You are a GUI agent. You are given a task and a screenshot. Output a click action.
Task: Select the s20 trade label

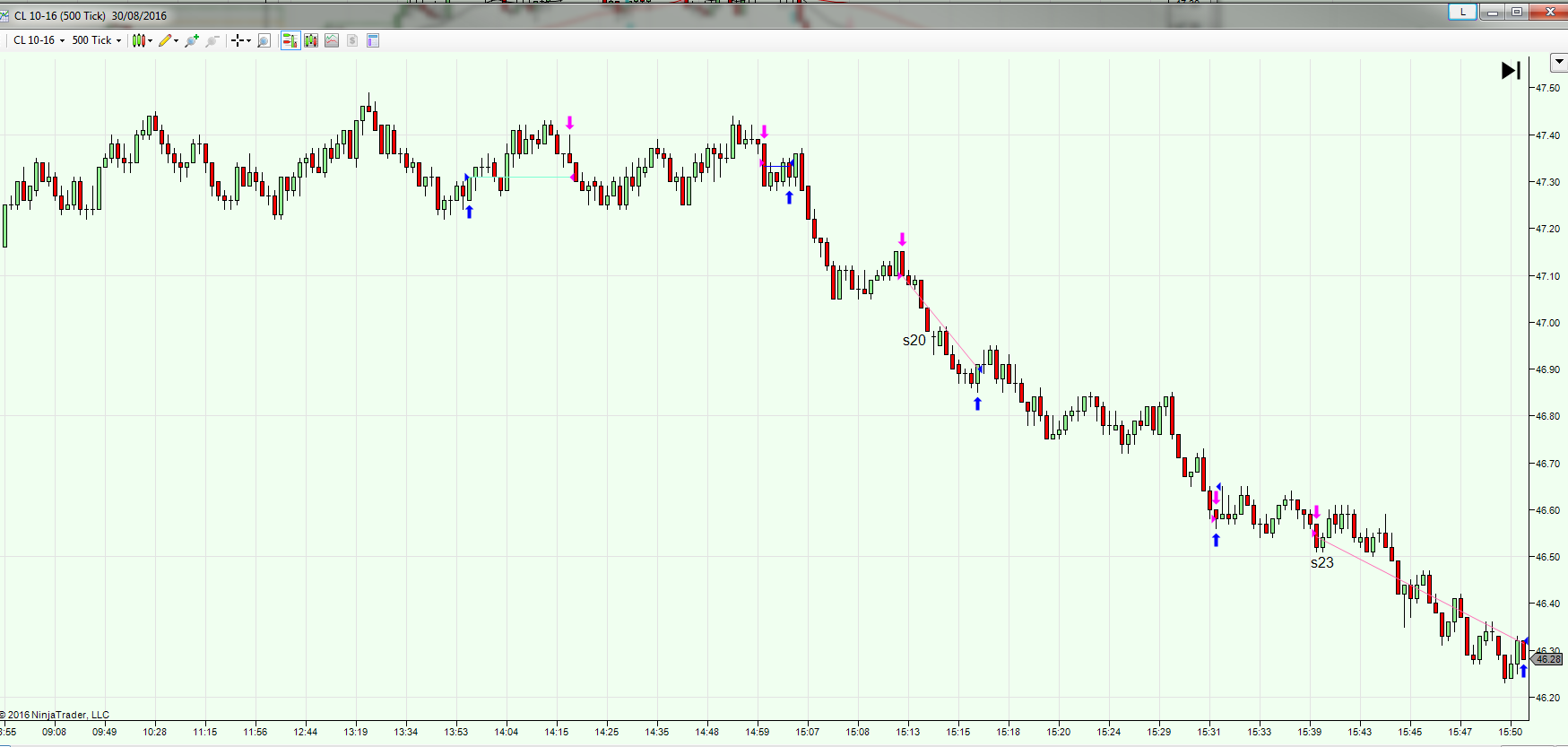pos(914,341)
